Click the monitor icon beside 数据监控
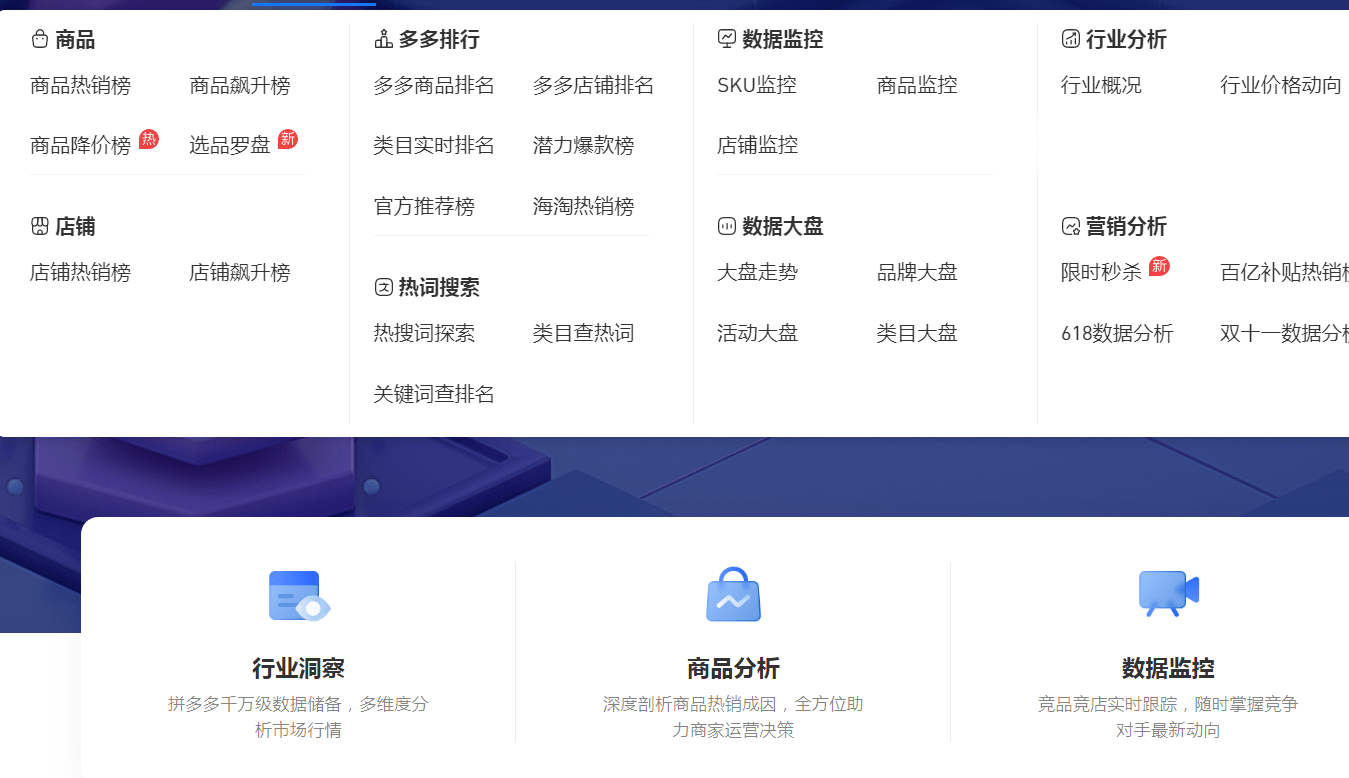 [727, 40]
